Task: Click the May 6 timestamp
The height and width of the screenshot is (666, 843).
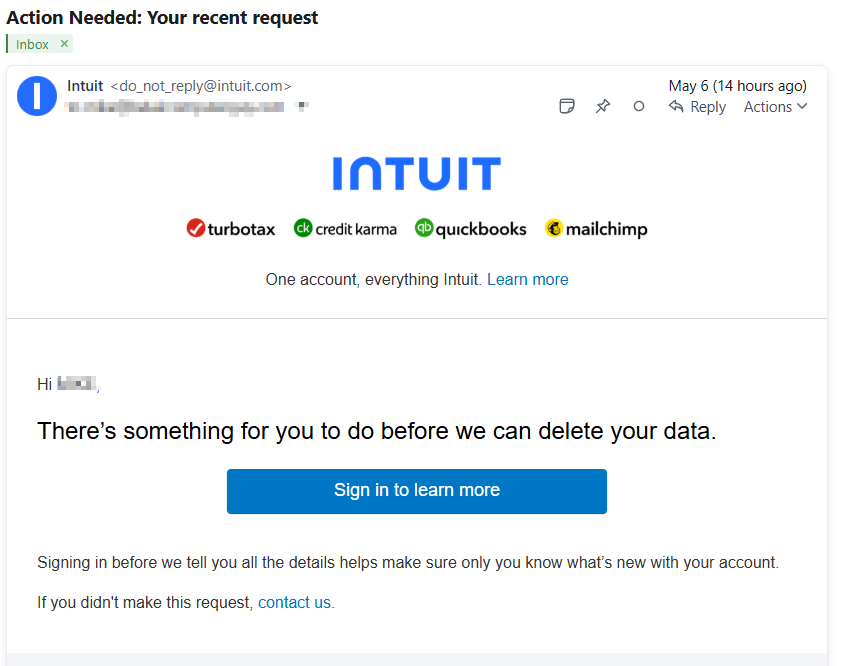Action: click(737, 86)
